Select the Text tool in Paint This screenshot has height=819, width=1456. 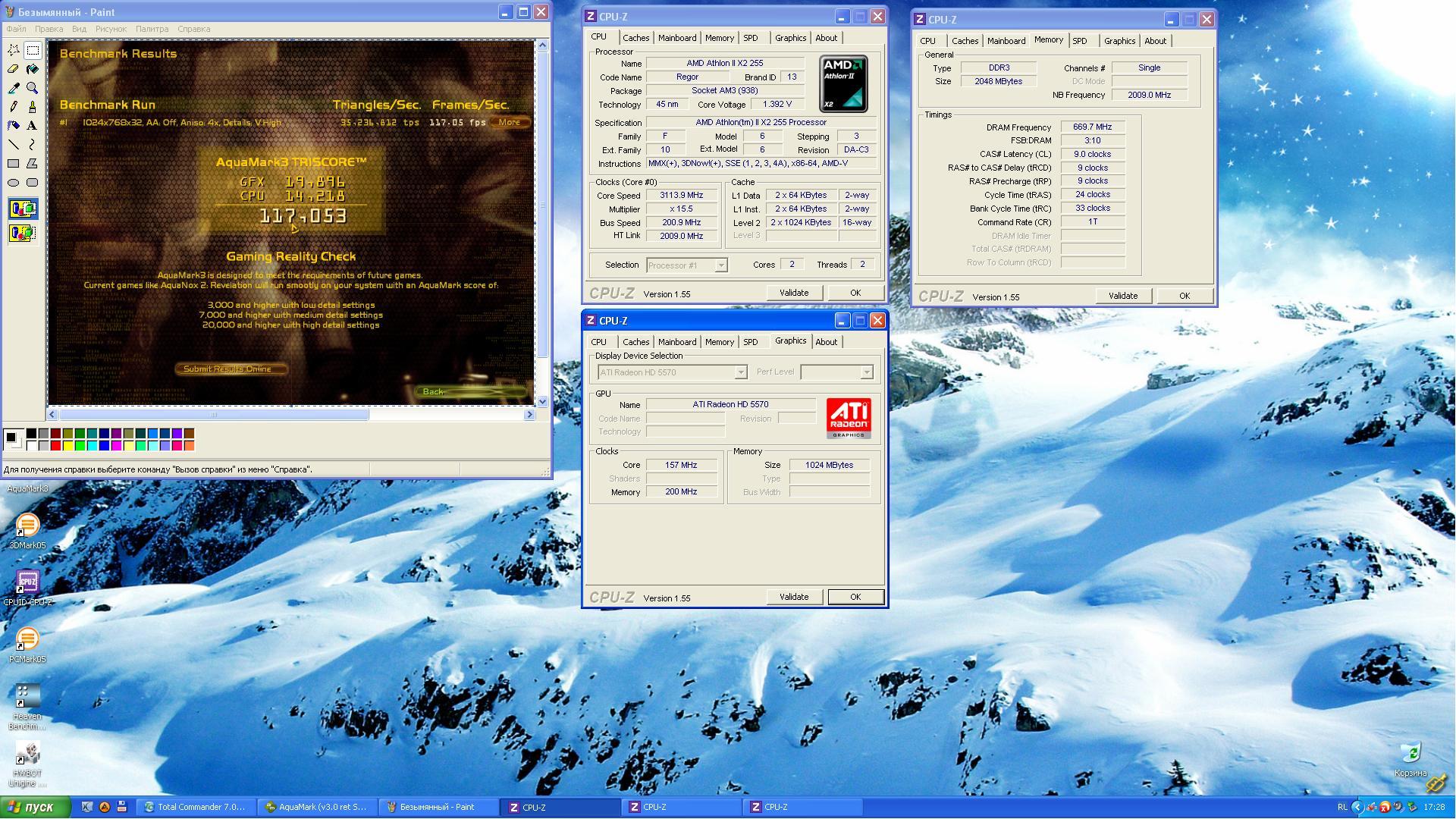tap(33, 126)
